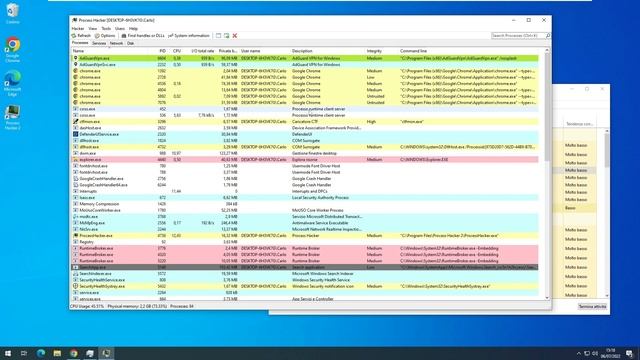The height and width of the screenshot is (360, 640).
Task: Select the SecurityHealthService.exe row
Action: pyautogui.click(x=304, y=280)
